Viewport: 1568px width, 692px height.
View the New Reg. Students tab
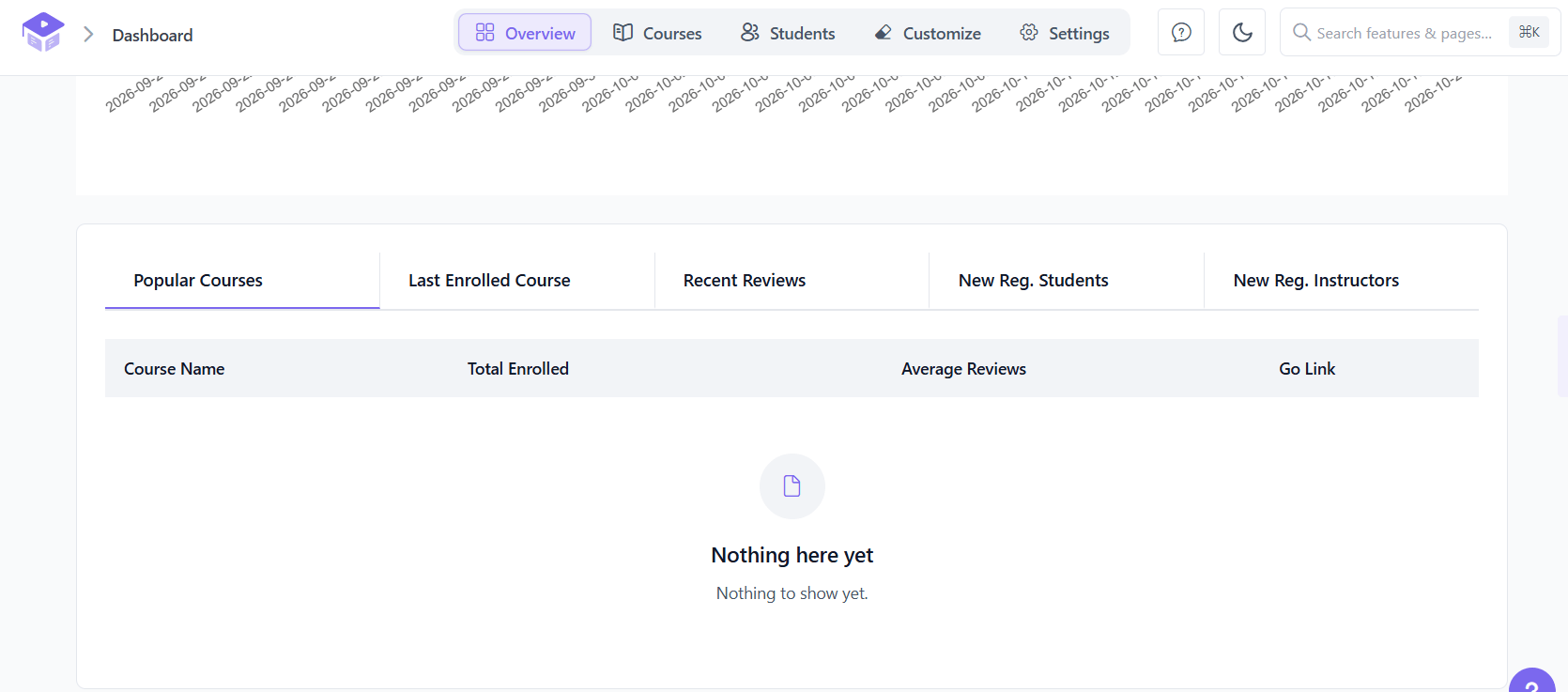coord(1067,281)
